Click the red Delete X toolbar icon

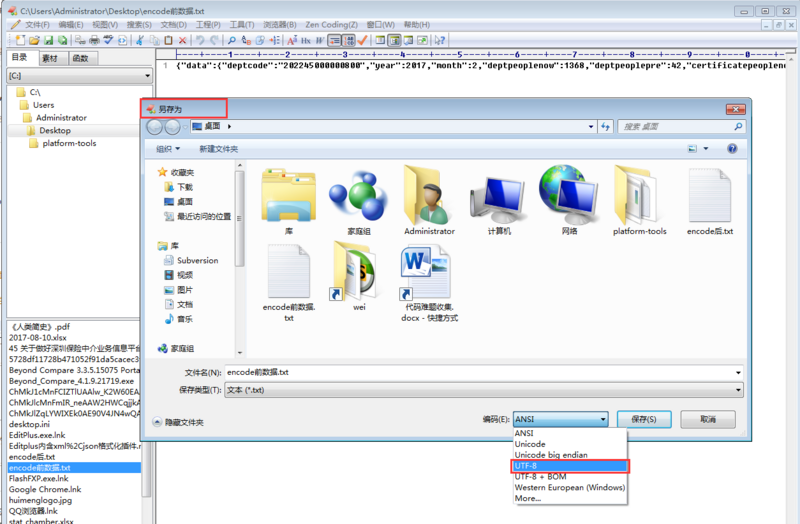click(x=182, y=40)
